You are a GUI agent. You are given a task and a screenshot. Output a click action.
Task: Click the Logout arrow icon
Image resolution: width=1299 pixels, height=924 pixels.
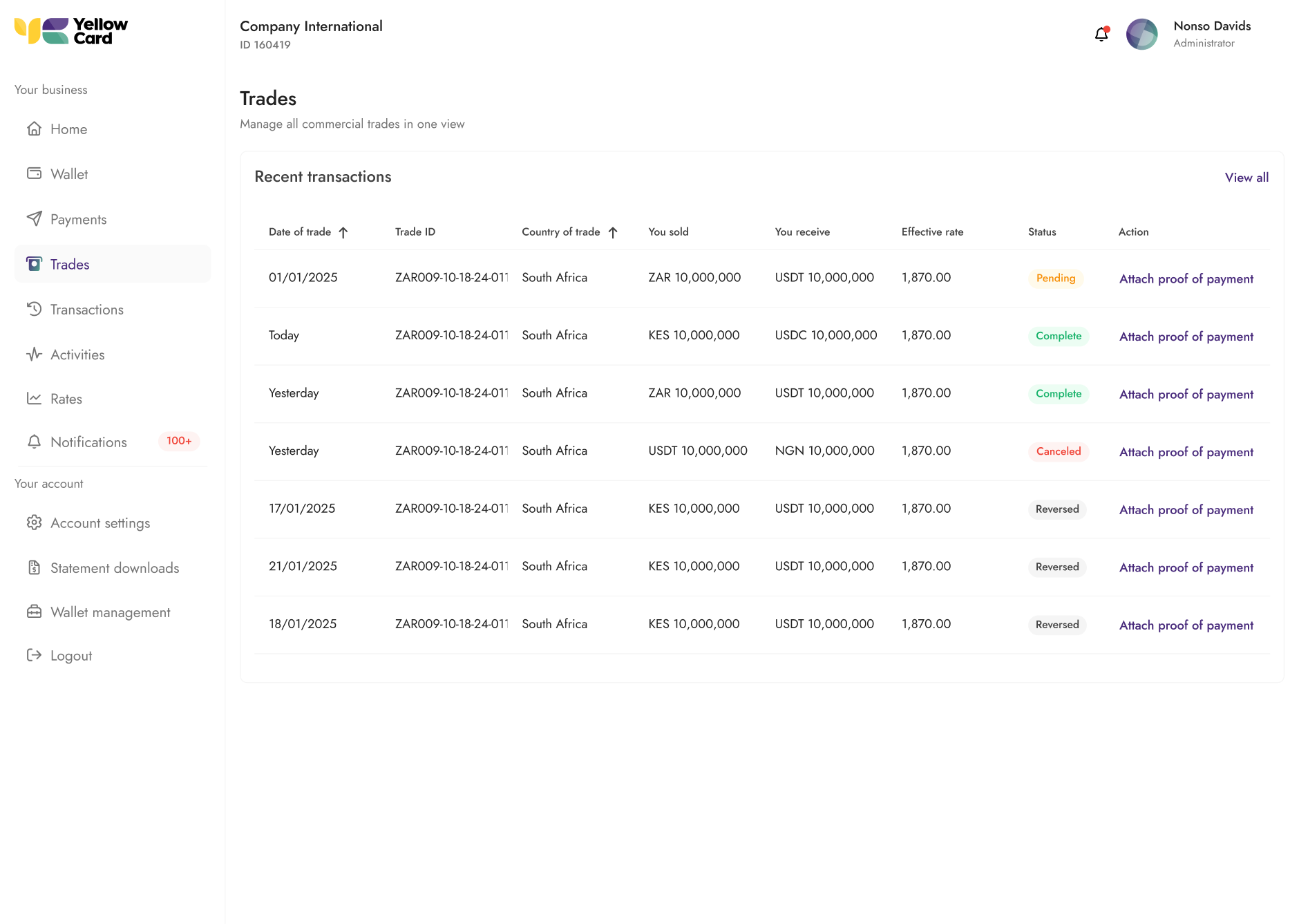tap(34, 654)
